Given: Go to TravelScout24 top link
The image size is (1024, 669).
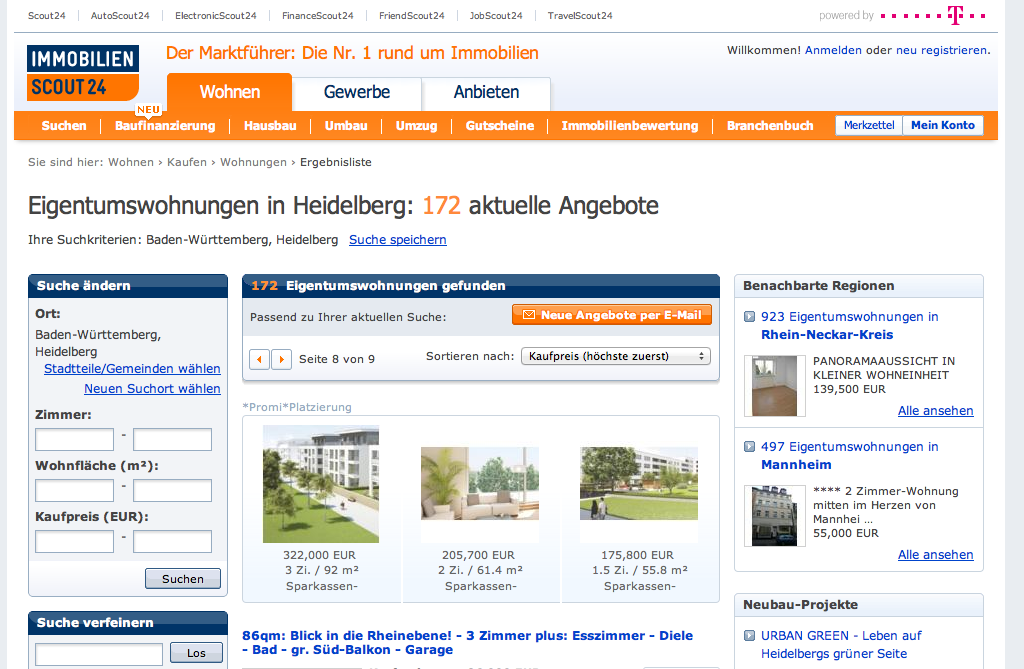Looking at the screenshot, I should click(580, 16).
